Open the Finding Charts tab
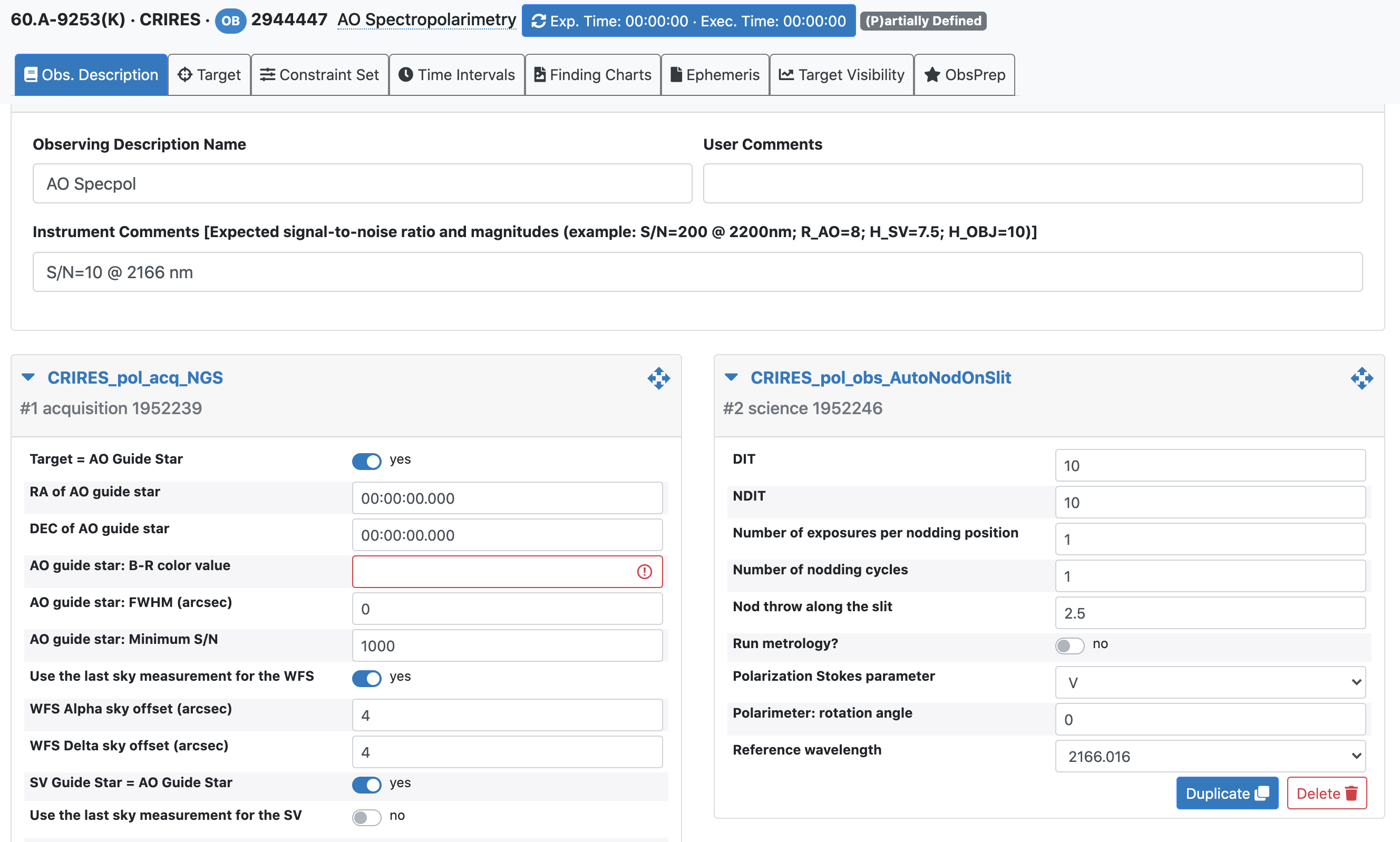 coord(592,74)
